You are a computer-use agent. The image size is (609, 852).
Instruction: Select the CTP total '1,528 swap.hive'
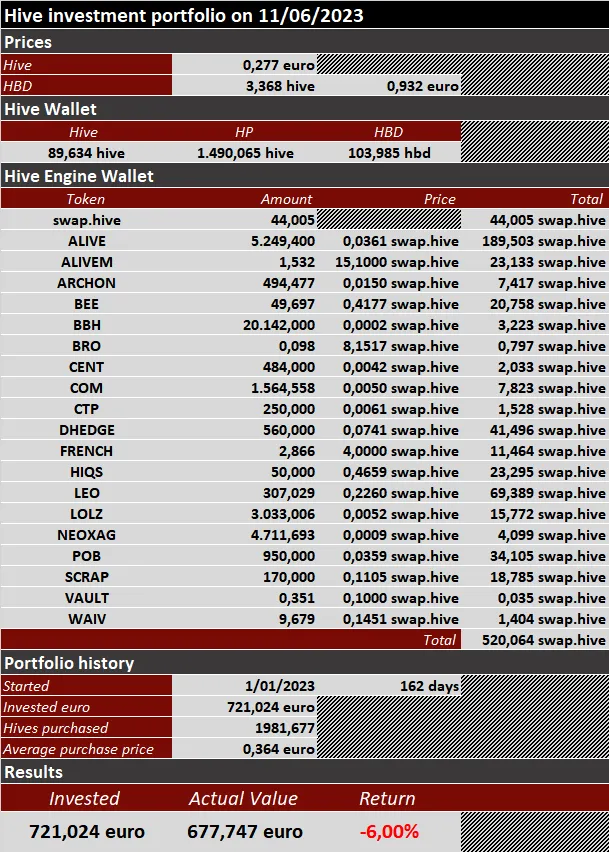point(551,409)
